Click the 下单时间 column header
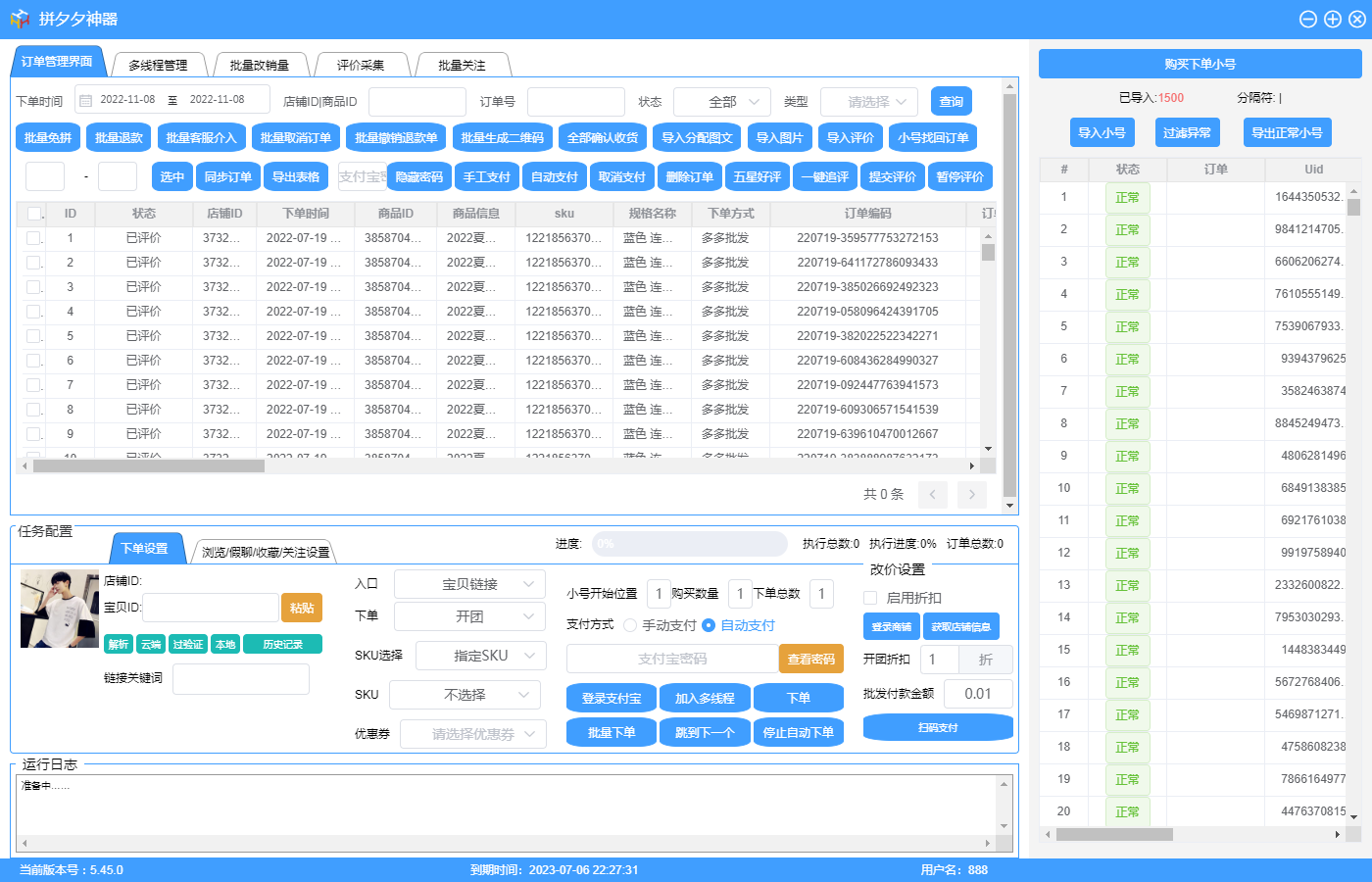Screen dimensions: 1372x882 306,214
